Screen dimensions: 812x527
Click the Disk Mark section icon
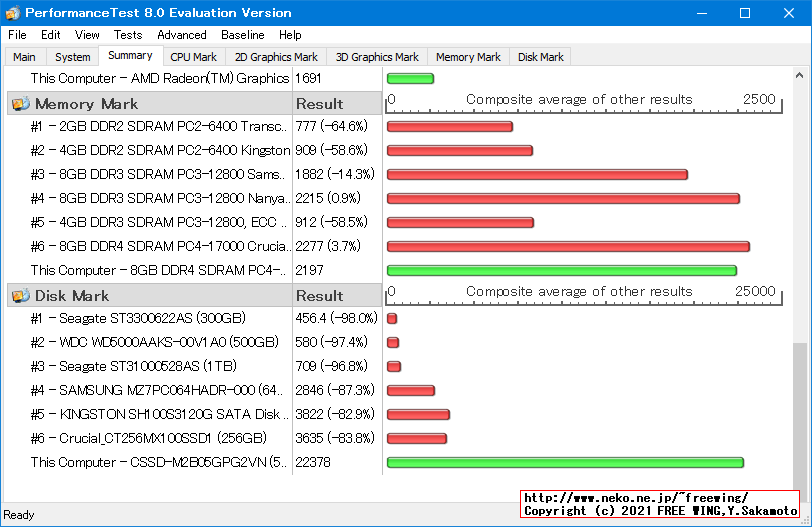click(x=20, y=296)
